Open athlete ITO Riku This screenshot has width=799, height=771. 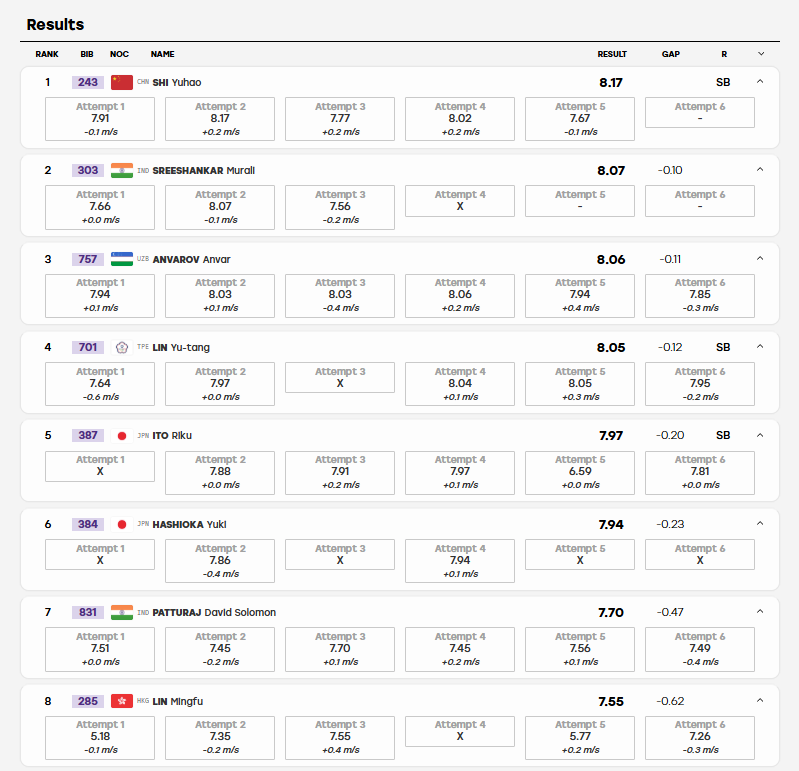click(172, 436)
